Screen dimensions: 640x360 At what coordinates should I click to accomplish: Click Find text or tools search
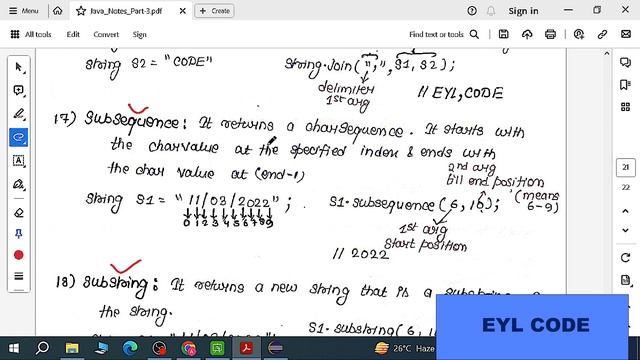pyautogui.click(x=444, y=34)
